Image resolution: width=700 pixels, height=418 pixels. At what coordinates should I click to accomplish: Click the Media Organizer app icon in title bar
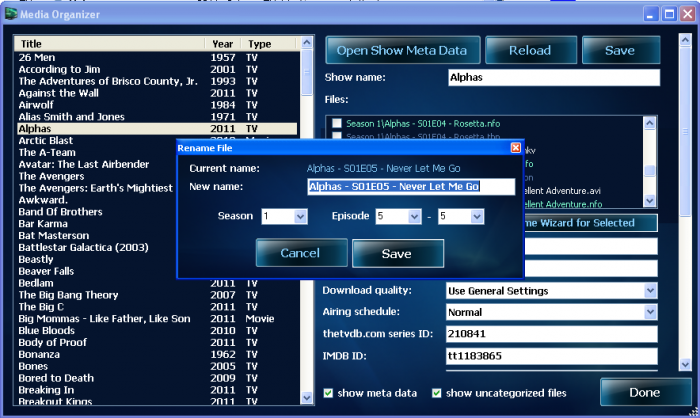tap(11, 14)
